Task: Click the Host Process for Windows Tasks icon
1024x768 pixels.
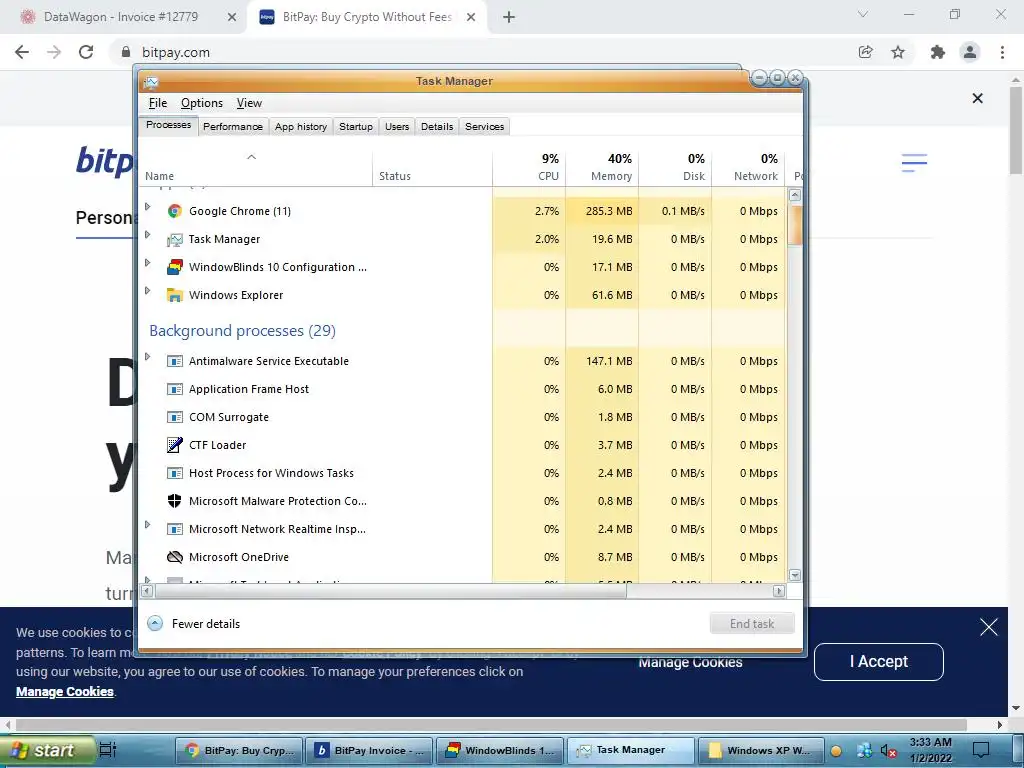Action: click(x=174, y=473)
